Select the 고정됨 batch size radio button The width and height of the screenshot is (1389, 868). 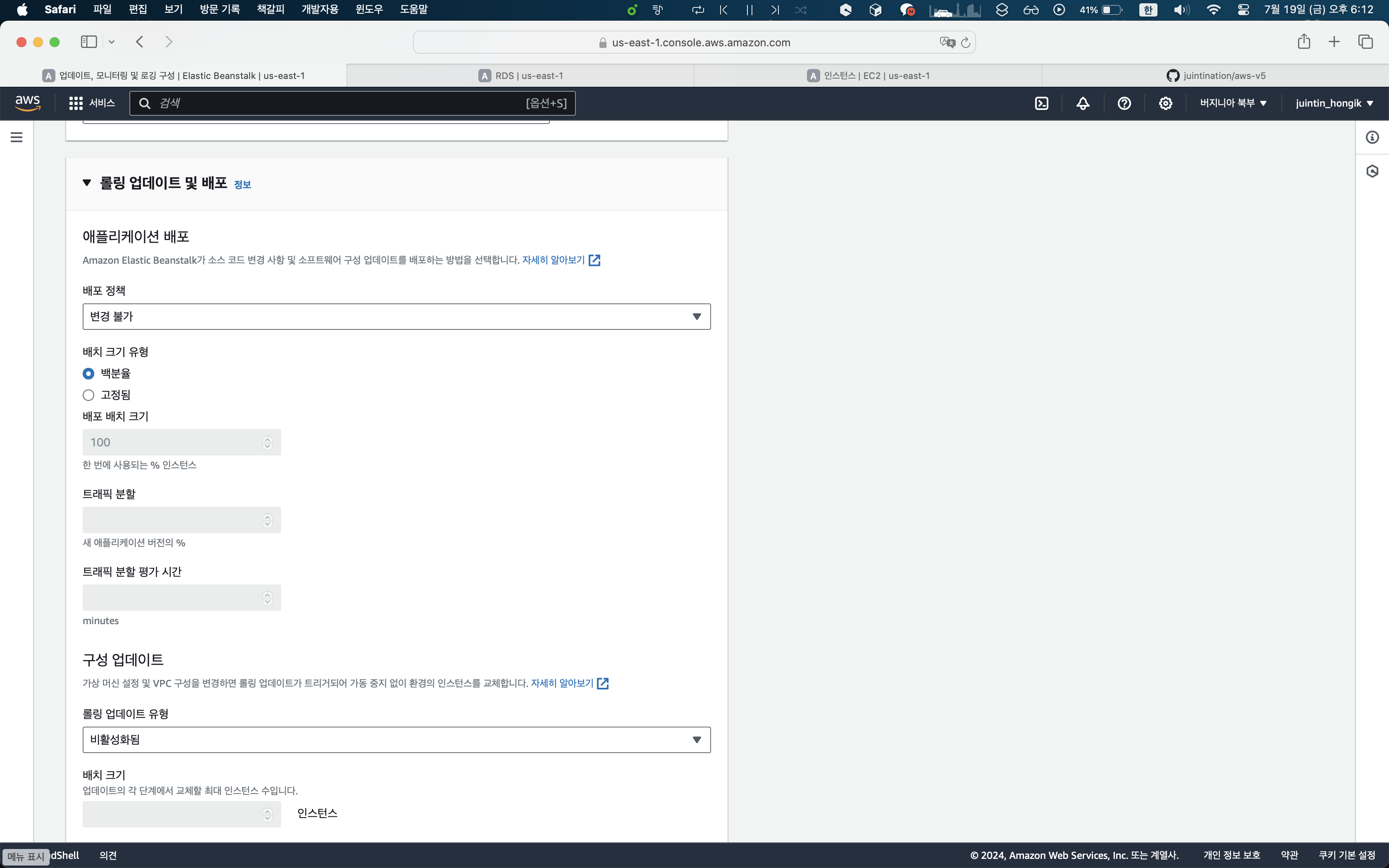click(x=88, y=395)
